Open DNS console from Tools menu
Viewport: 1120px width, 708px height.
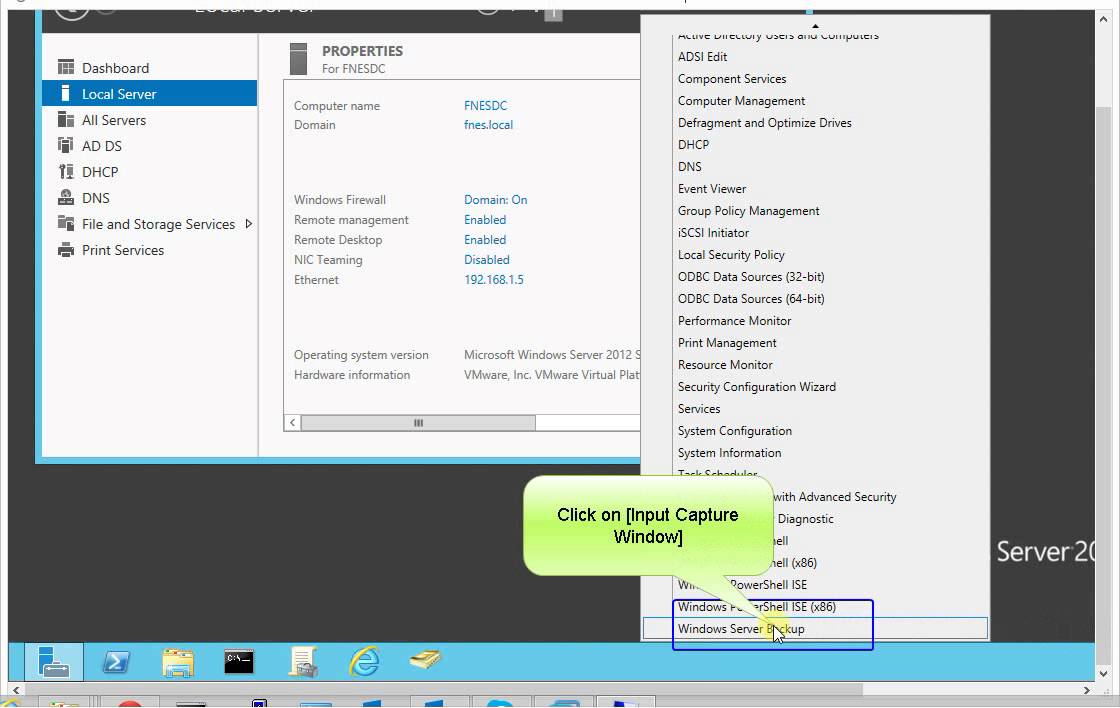pyautogui.click(x=689, y=166)
